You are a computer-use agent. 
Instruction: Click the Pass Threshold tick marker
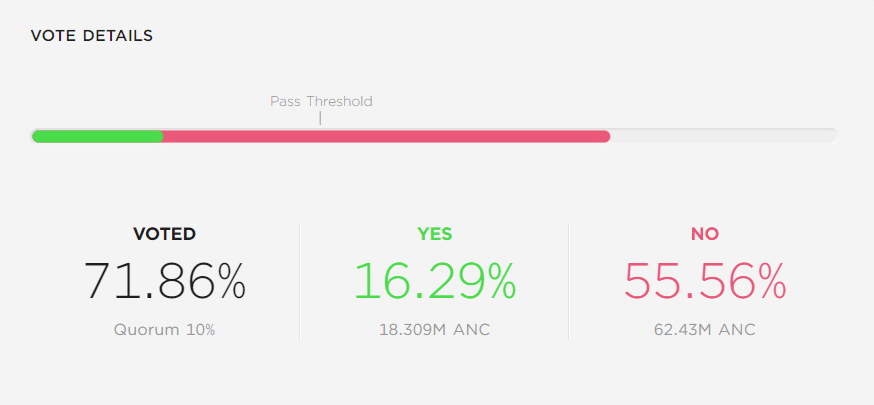[x=320, y=118]
